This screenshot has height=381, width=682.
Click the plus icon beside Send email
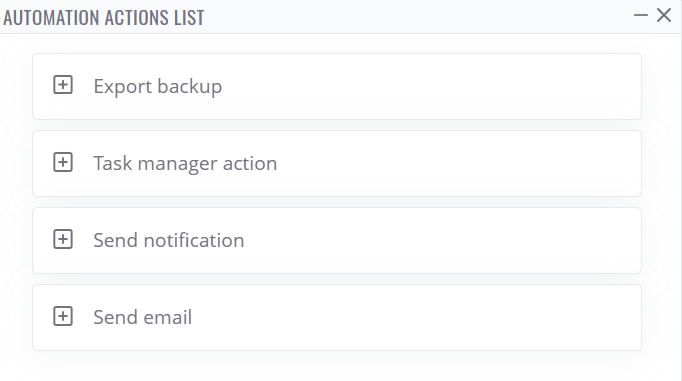(x=63, y=316)
